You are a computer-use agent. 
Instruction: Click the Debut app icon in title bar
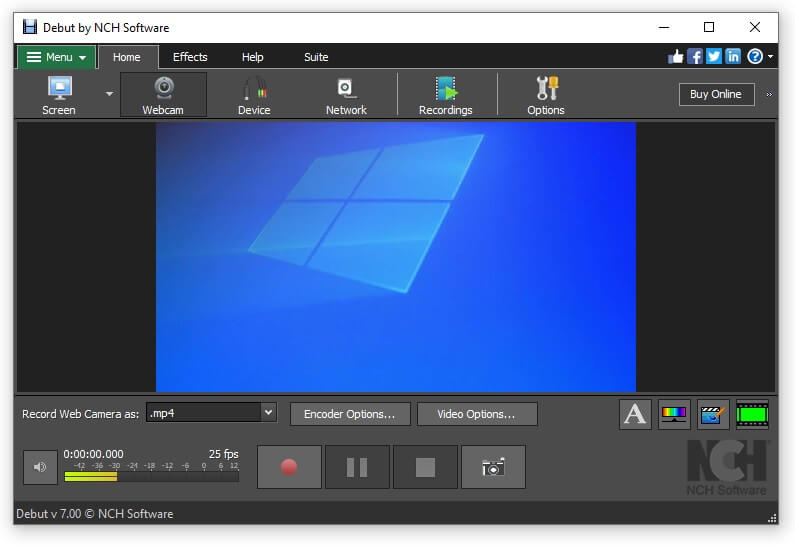(30, 27)
